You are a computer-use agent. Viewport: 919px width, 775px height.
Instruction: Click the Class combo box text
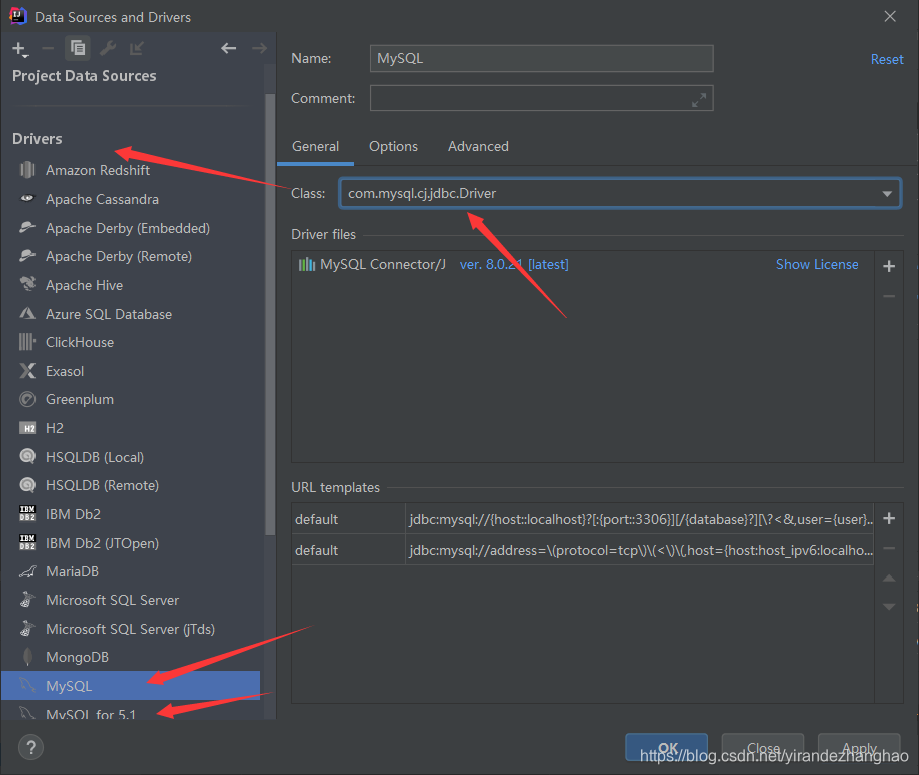[x=422, y=193]
